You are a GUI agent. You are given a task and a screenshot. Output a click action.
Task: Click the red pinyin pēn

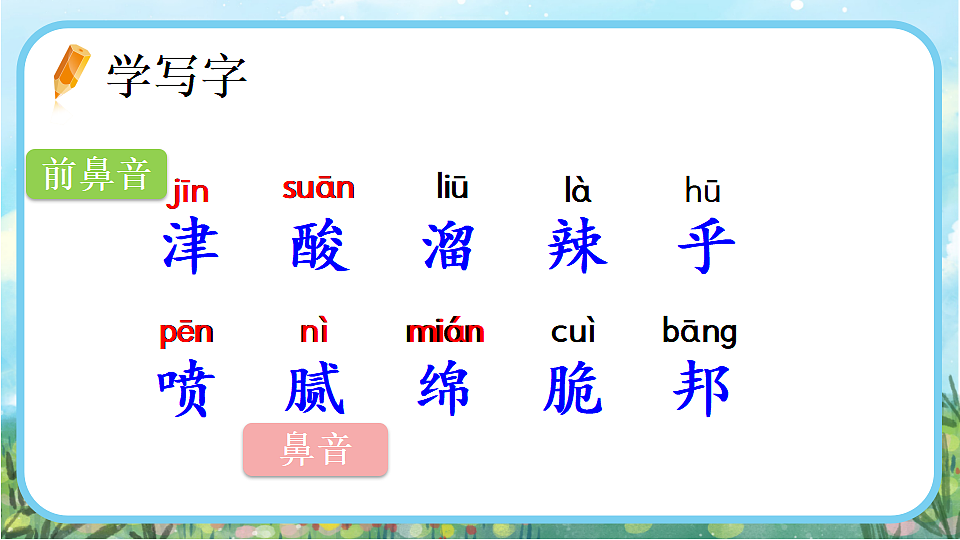coord(186,333)
